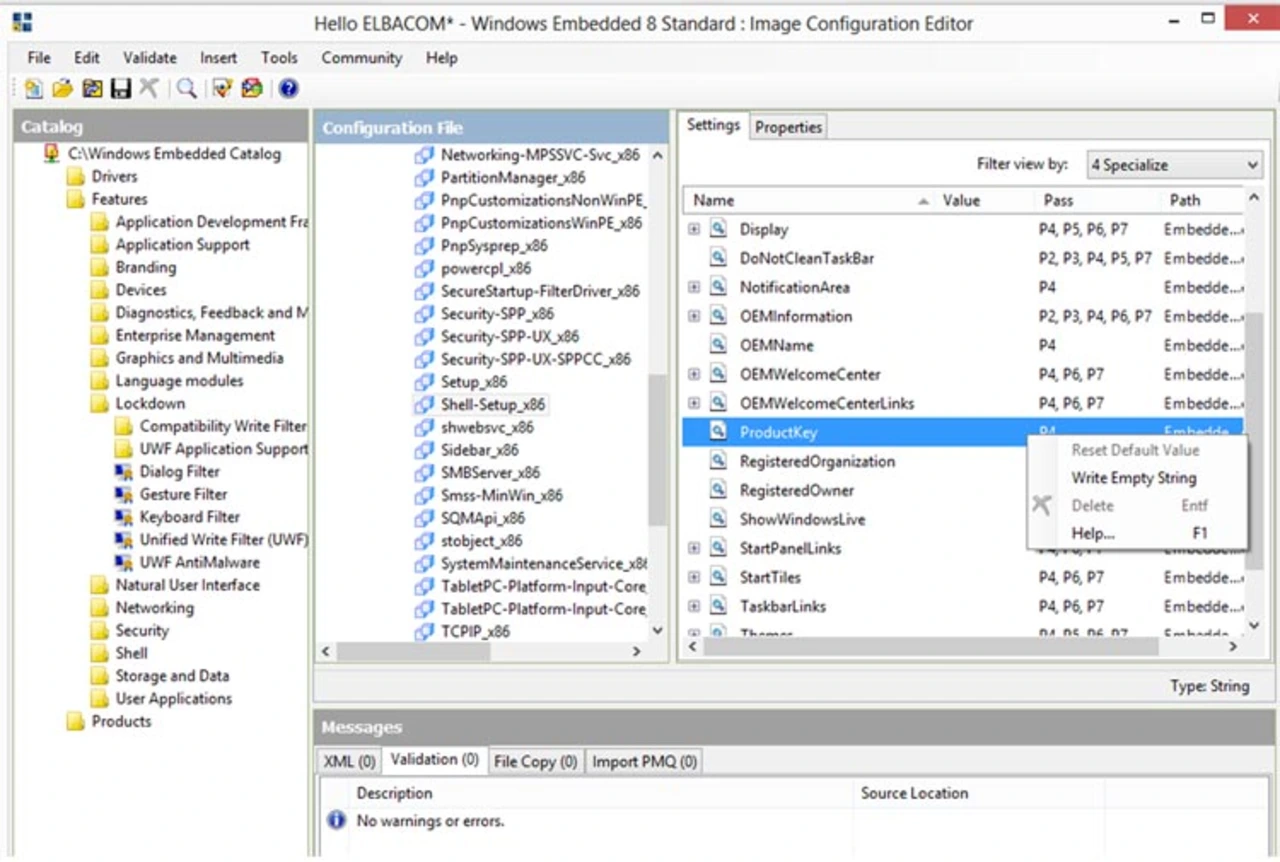This screenshot has width=1280, height=862.
Task: Click the Configuration File scrollbar down arrow
Action: 657,630
